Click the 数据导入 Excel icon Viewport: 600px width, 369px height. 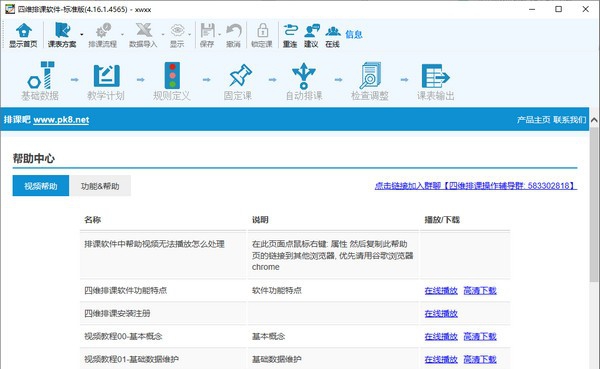pyautogui.click(x=143, y=31)
